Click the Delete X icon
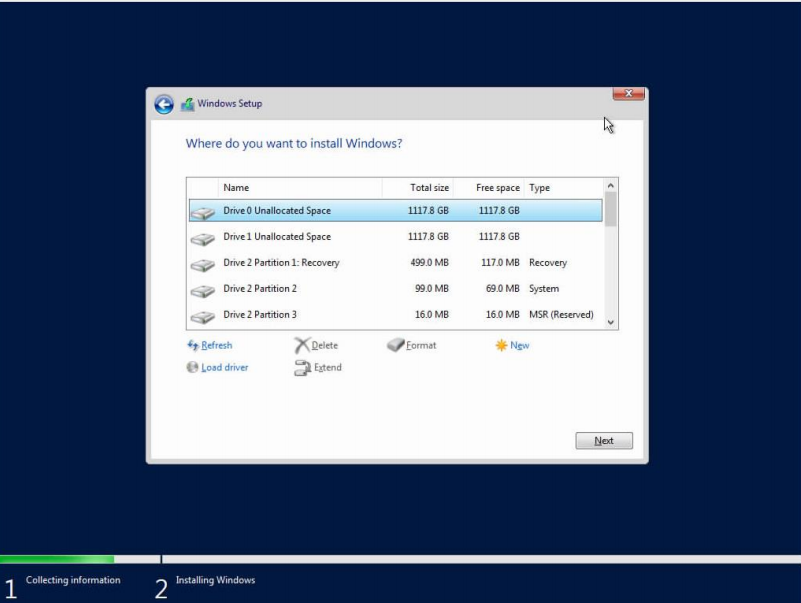Screen dimensions: 801x603 (x=302, y=345)
